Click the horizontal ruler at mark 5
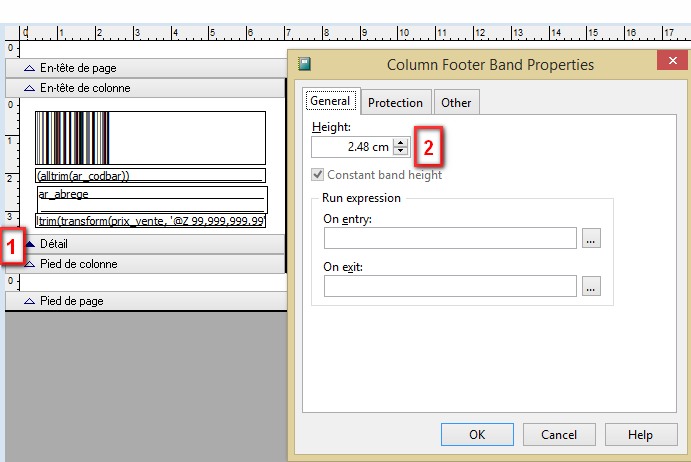The height and width of the screenshot is (462, 691). 212,33
